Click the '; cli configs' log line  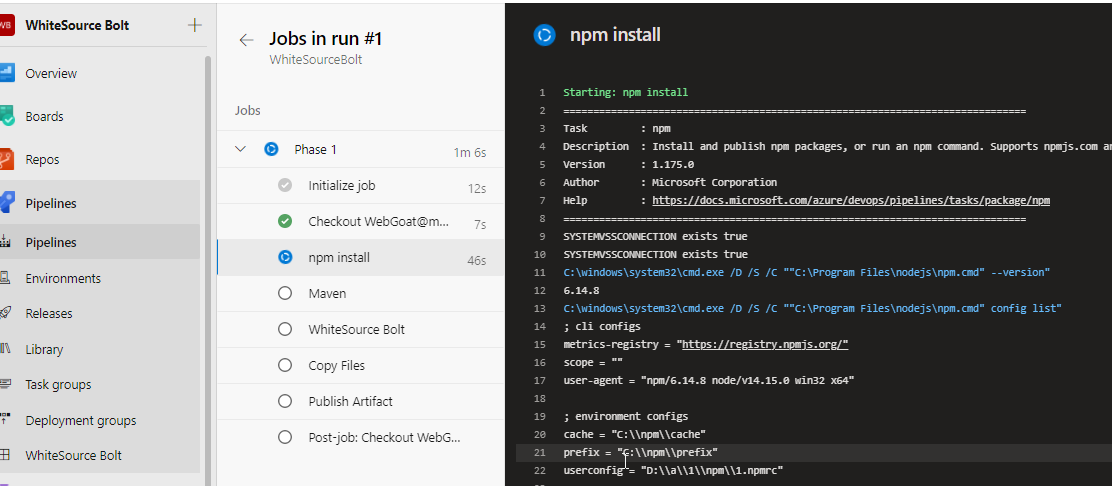point(601,326)
